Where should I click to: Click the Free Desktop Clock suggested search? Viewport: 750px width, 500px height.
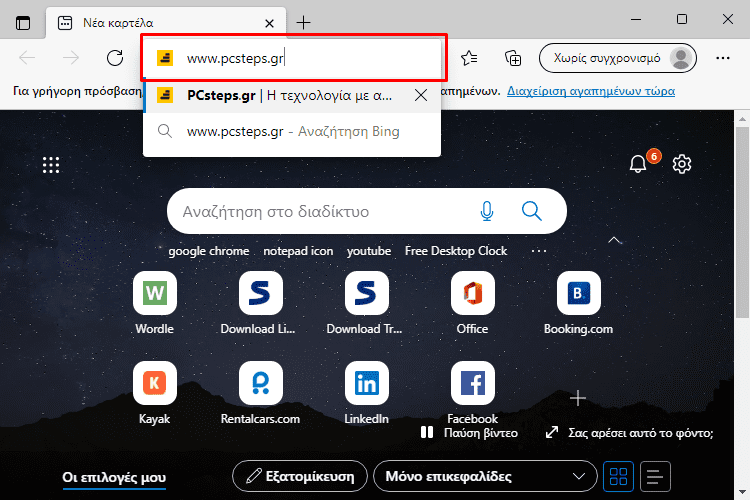(456, 251)
